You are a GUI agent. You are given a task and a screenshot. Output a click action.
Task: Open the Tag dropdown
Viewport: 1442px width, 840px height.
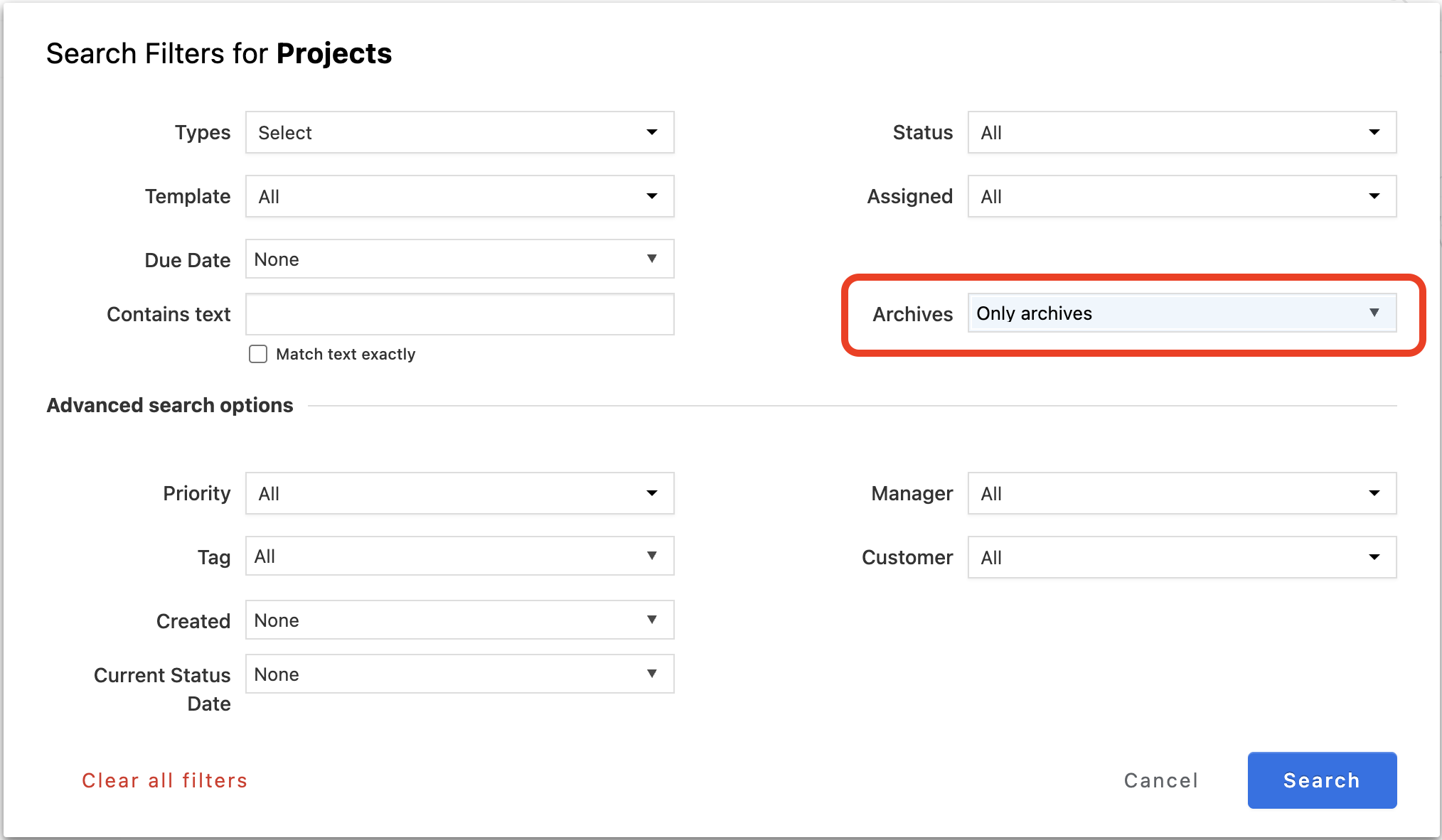[459, 556]
